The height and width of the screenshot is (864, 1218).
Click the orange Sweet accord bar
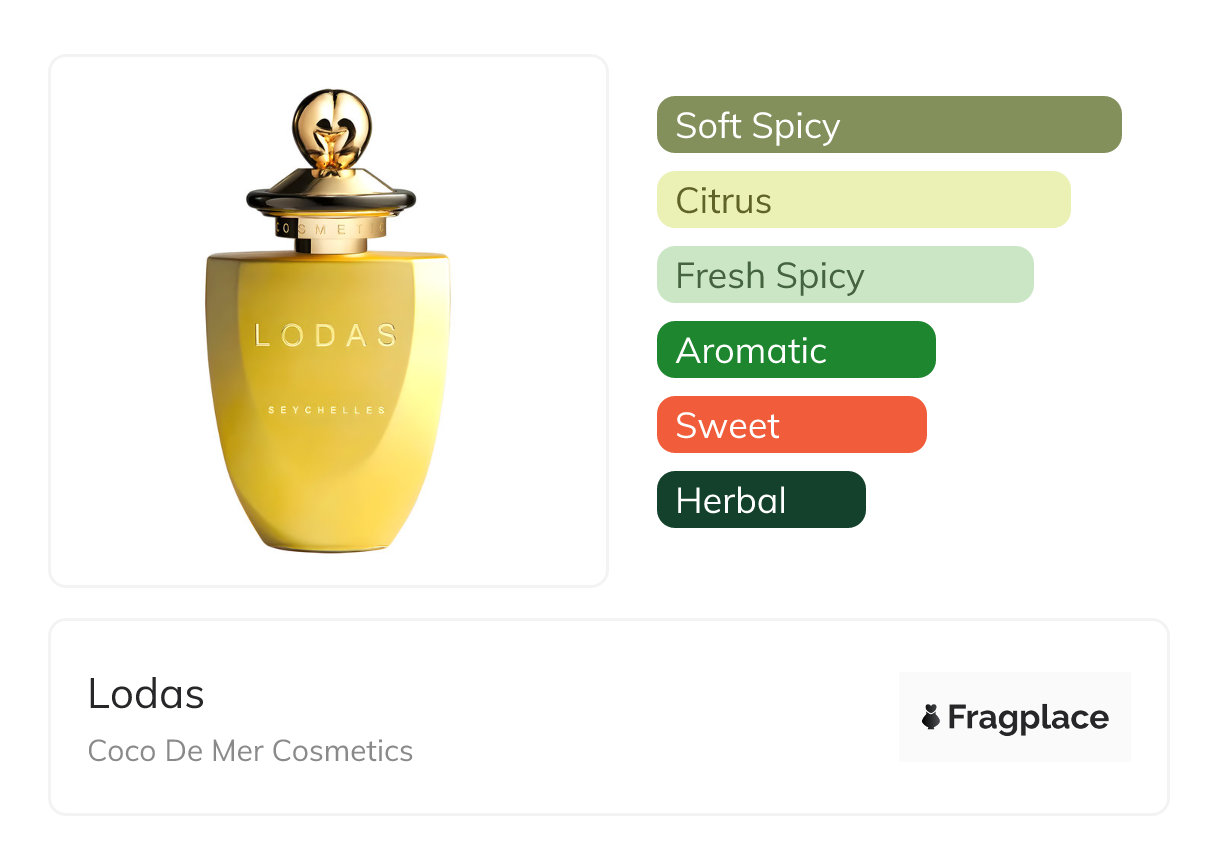[791, 425]
